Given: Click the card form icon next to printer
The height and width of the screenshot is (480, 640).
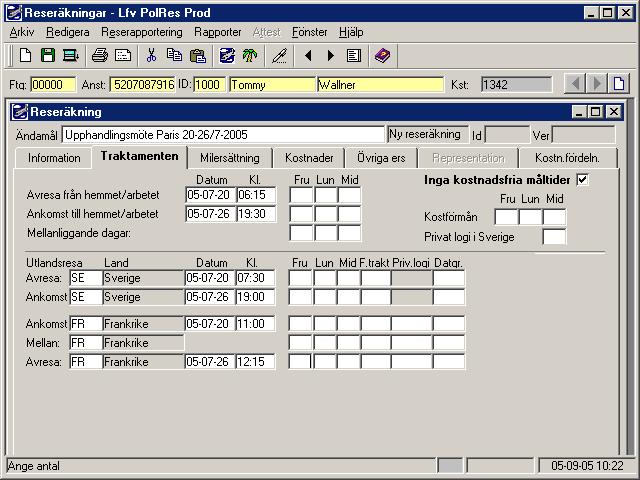Looking at the screenshot, I should click(x=123, y=56).
